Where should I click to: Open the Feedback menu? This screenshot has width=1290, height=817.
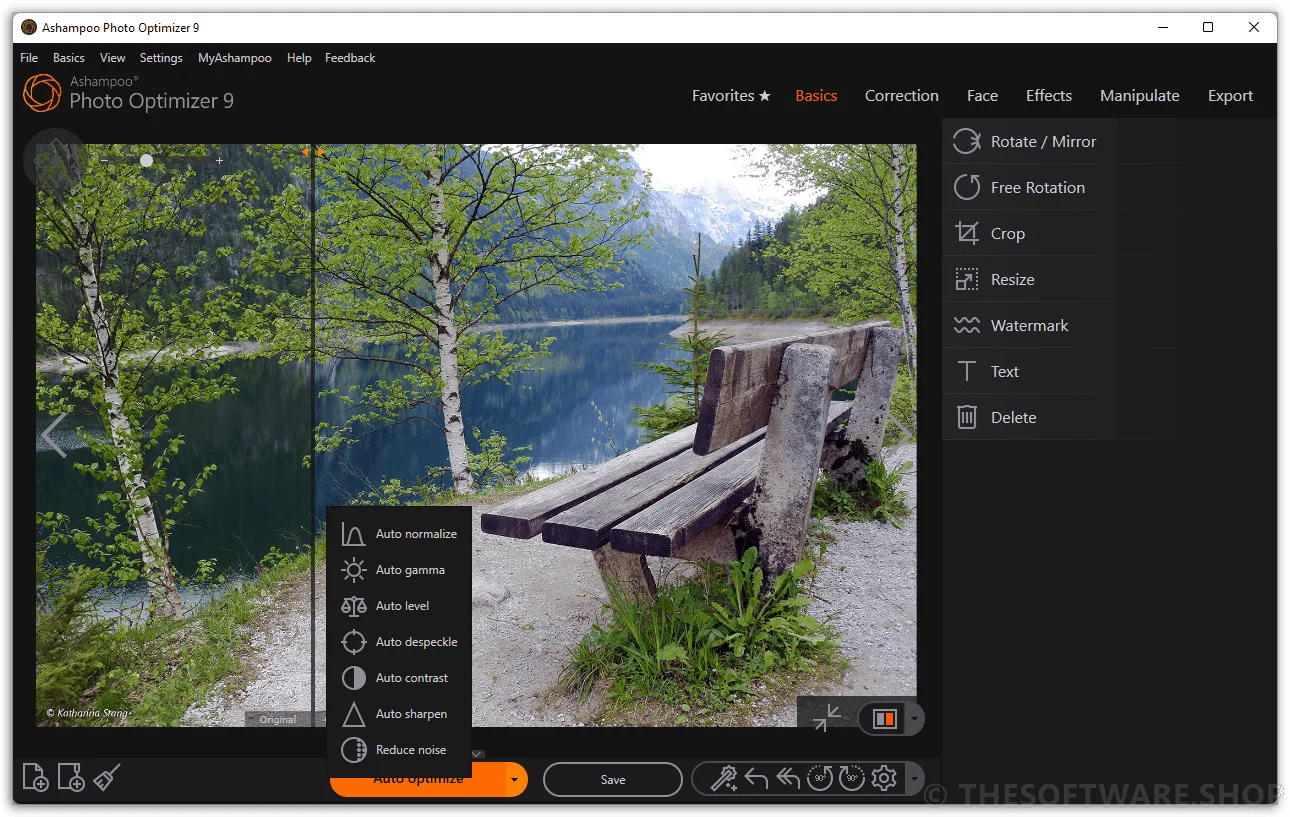click(350, 58)
